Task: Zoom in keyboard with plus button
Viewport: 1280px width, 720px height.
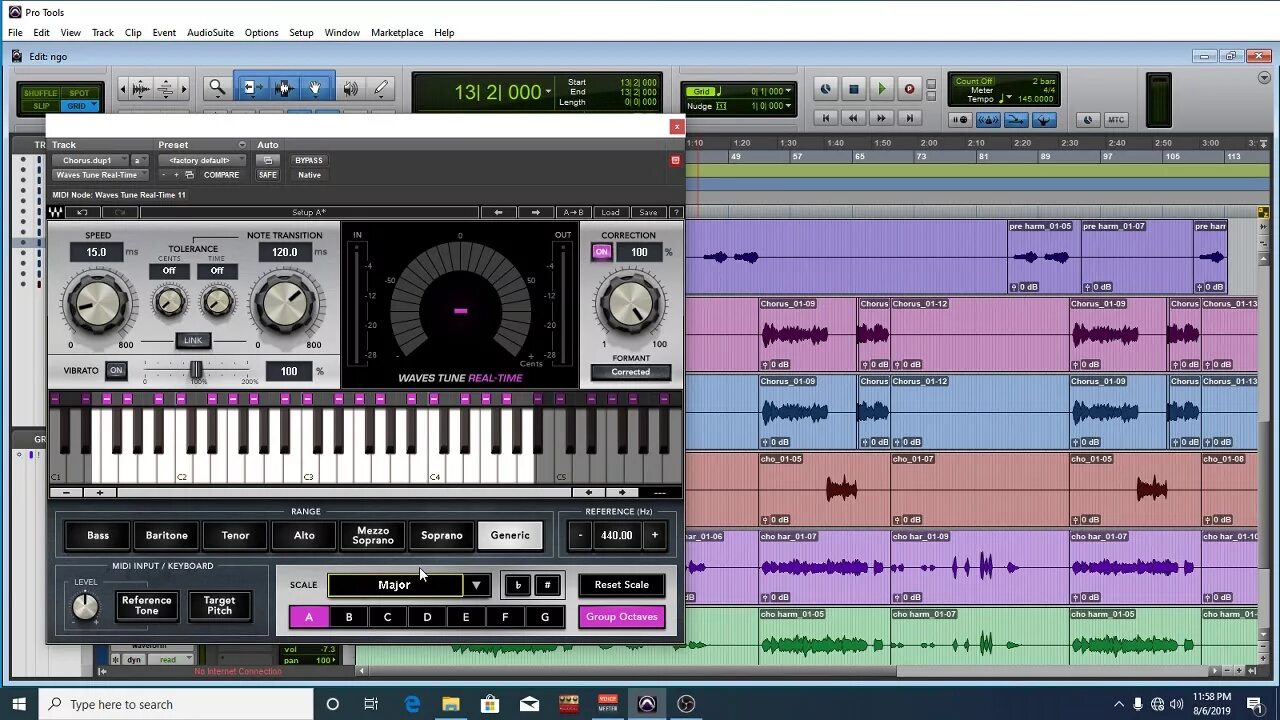Action: click(100, 492)
